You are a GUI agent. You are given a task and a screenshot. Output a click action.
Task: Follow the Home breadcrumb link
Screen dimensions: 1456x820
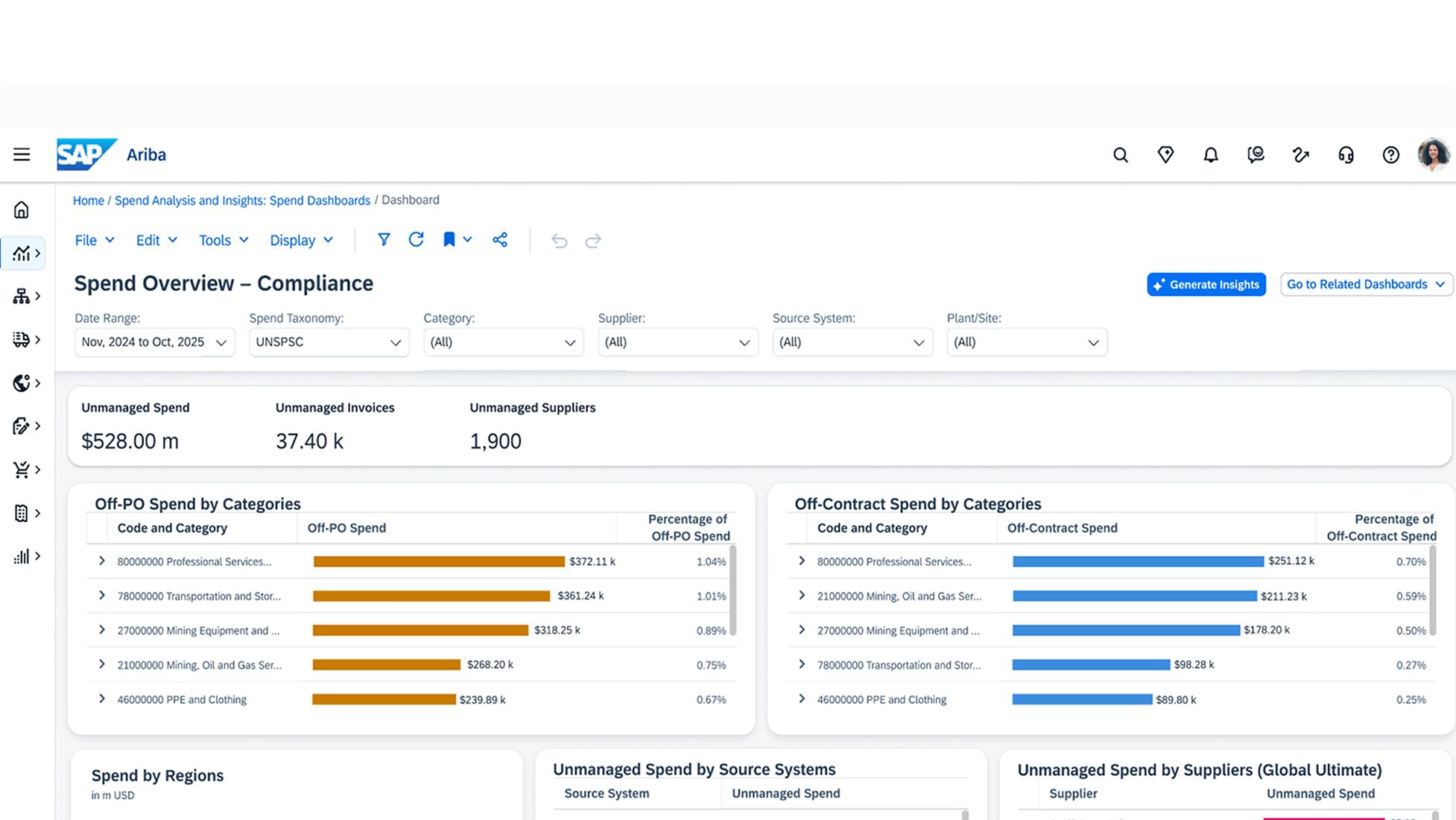point(88,201)
